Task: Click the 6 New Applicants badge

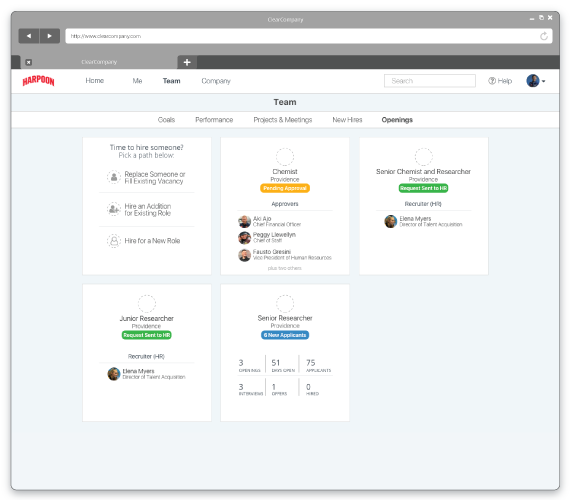Action: pyautogui.click(x=285, y=335)
